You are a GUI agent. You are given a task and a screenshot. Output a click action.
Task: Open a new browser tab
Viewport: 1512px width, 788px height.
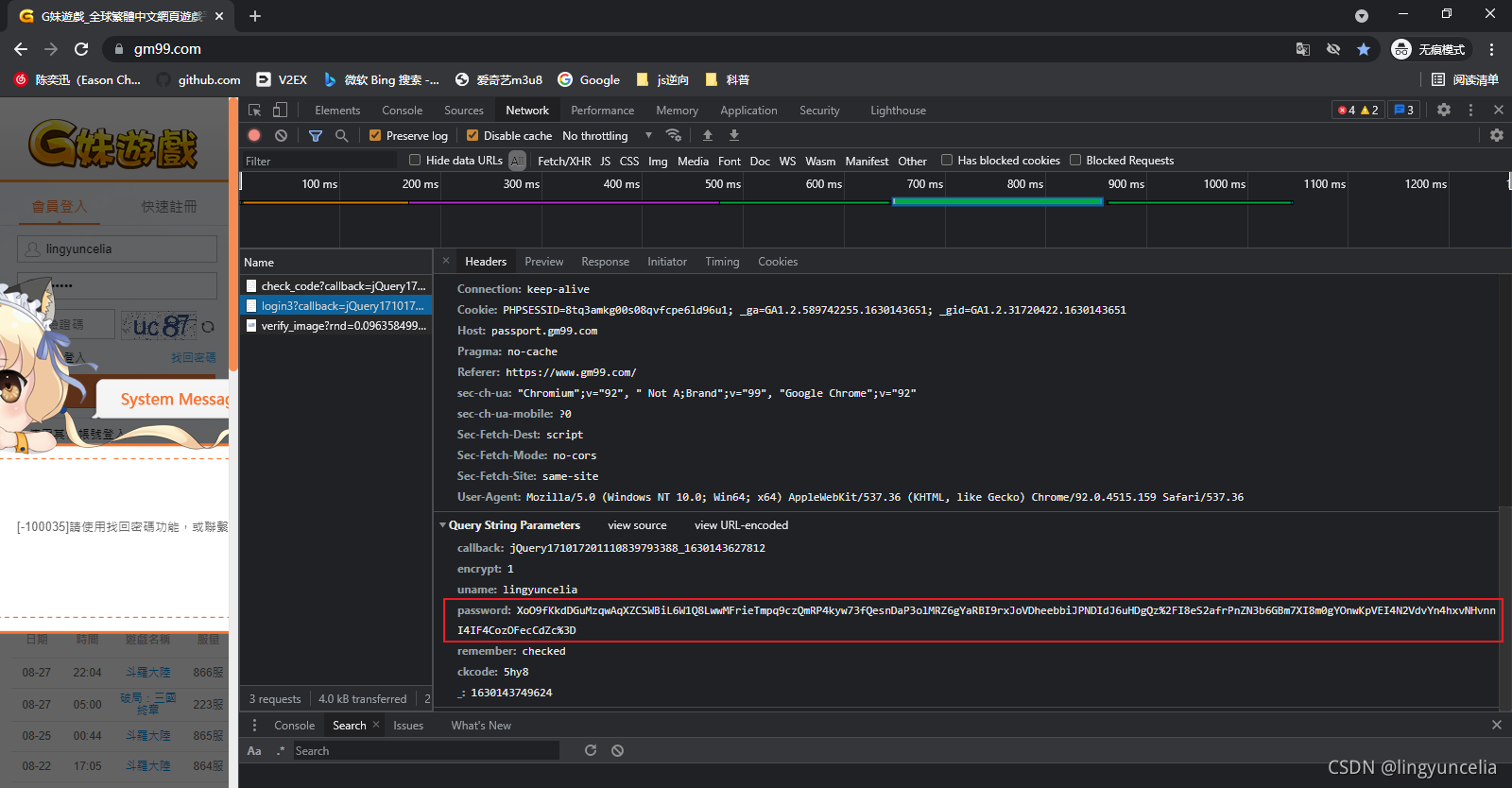(255, 16)
